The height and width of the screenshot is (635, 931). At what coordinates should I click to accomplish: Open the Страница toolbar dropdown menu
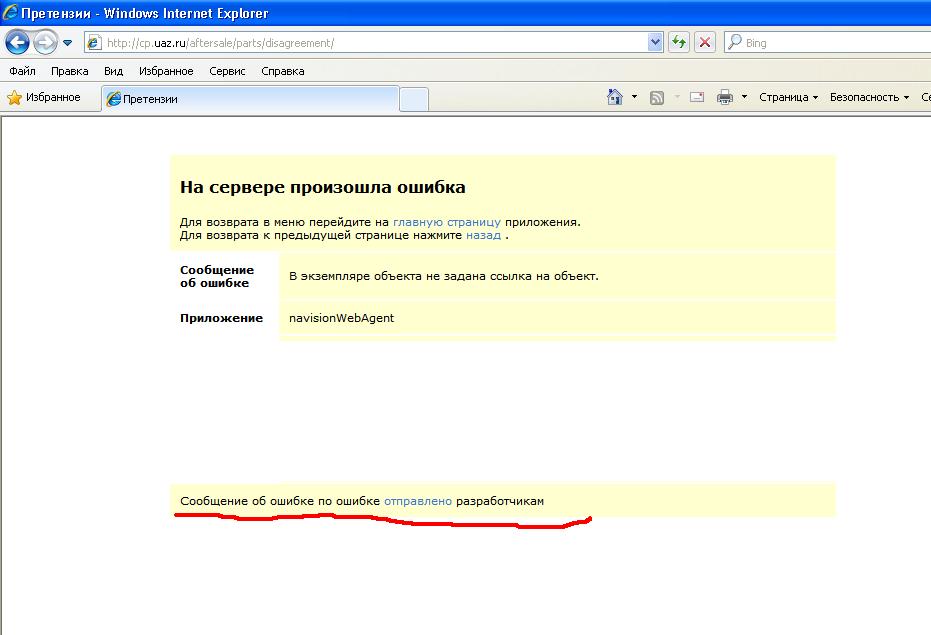tap(788, 97)
